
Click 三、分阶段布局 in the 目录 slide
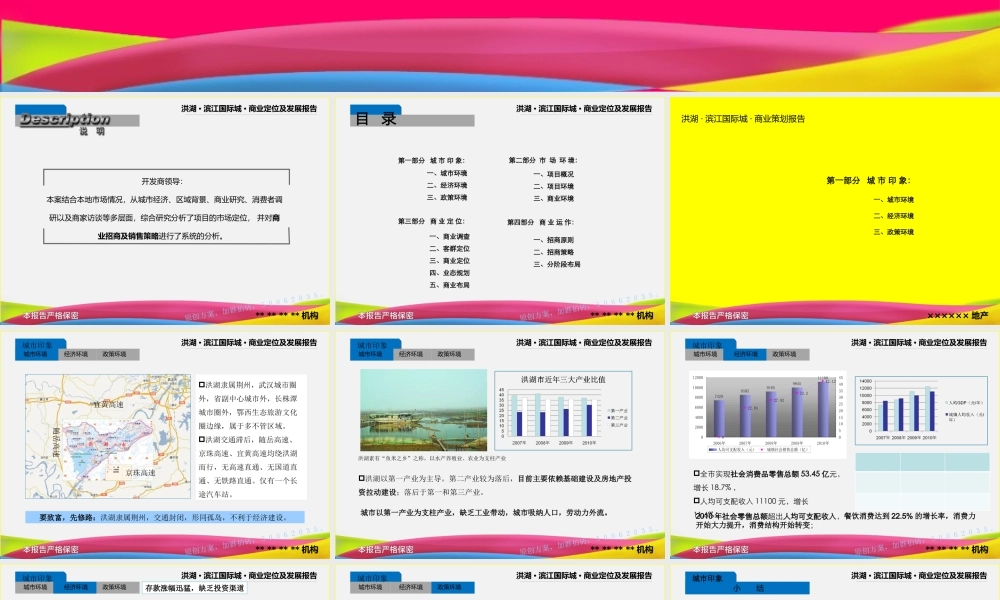(x=557, y=265)
